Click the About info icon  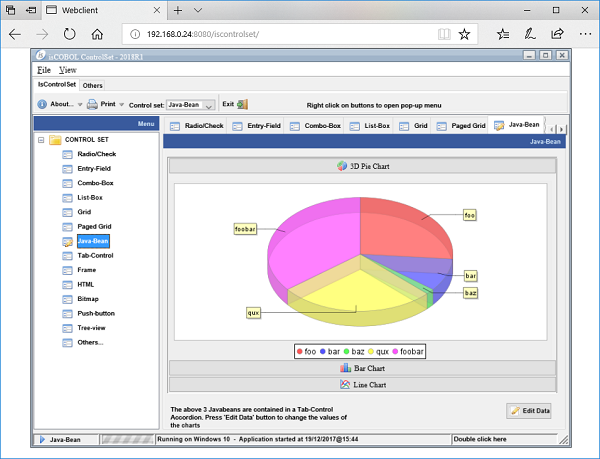43,104
